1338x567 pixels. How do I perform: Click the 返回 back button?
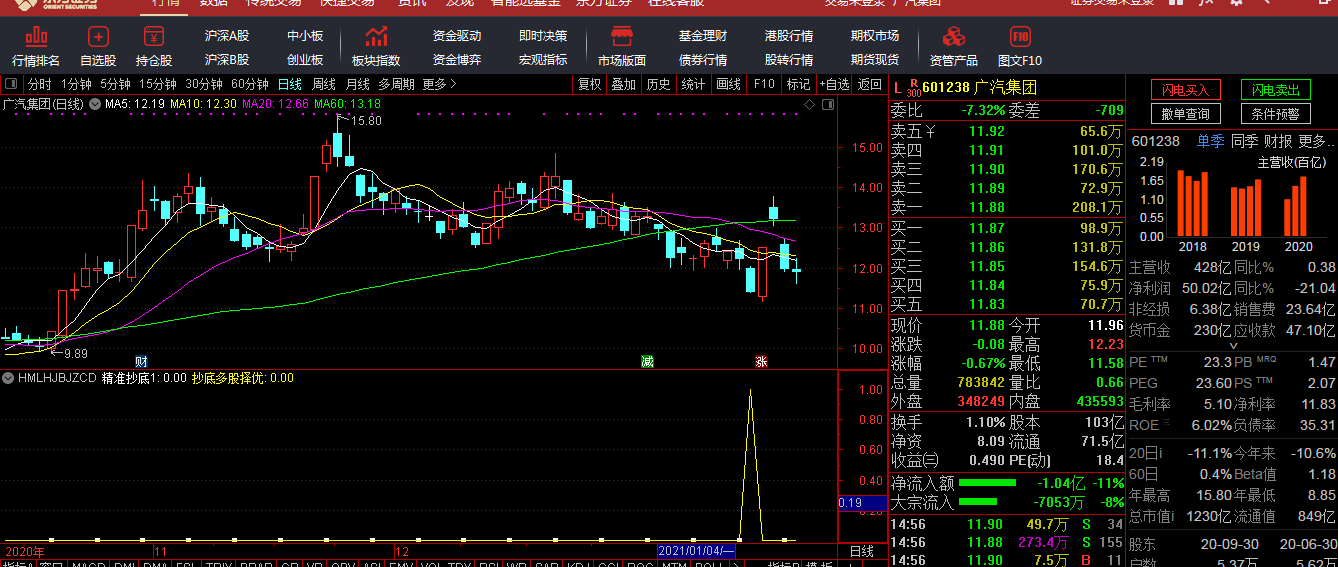coord(870,84)
